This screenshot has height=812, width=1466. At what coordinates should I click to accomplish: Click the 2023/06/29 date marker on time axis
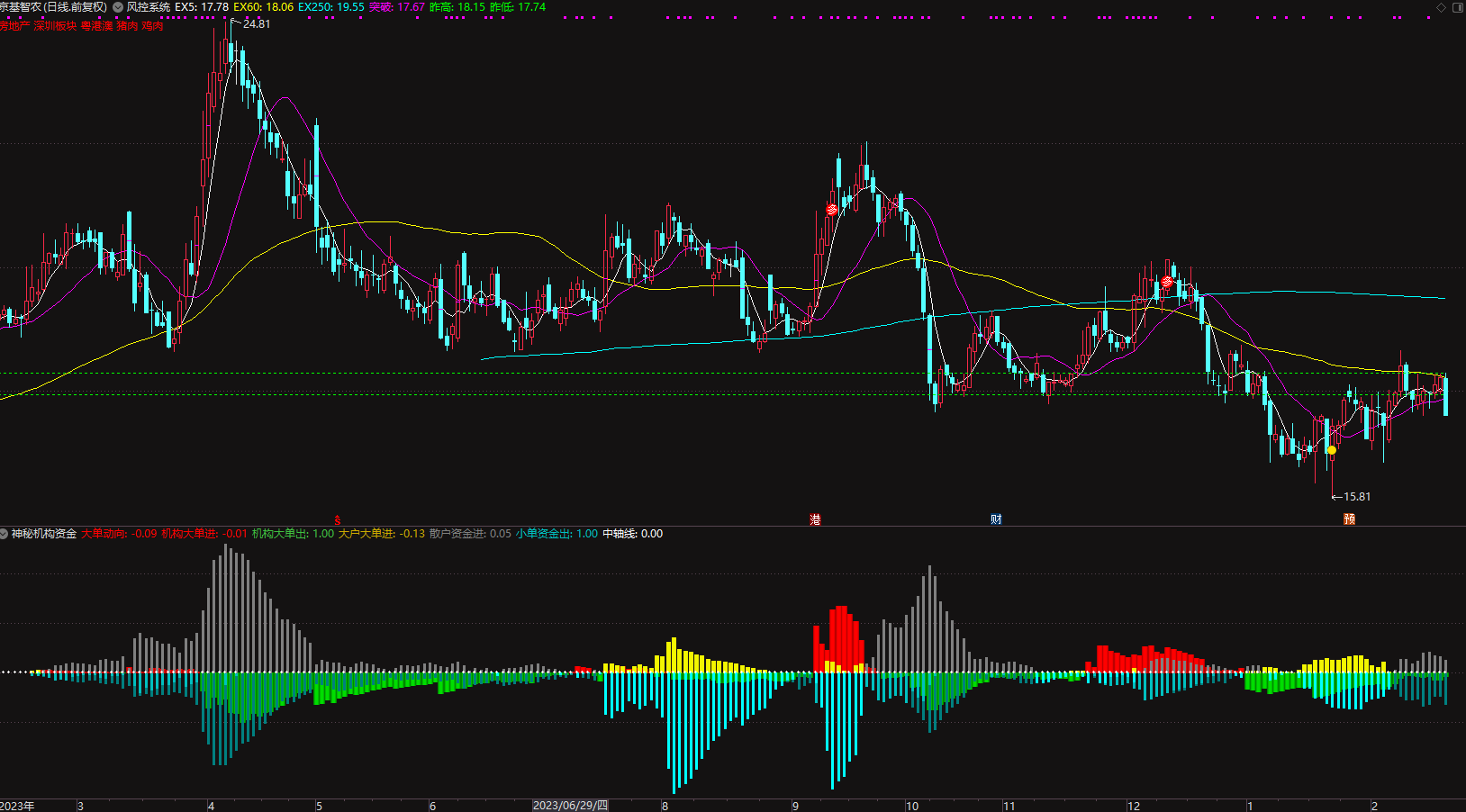570,806
